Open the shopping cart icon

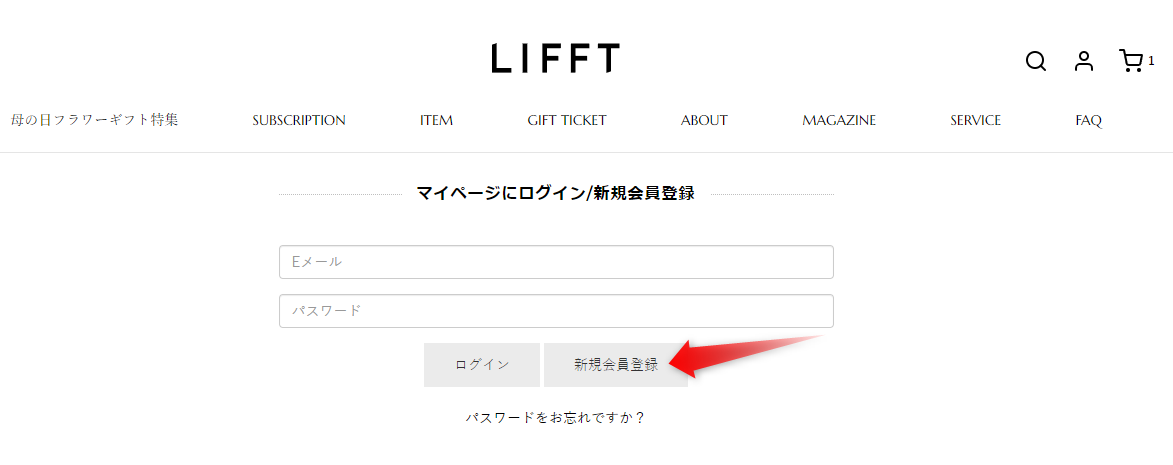(1131, 62)
